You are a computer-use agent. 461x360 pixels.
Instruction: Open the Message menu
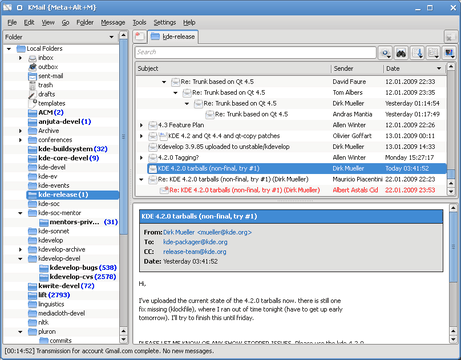[x=113, y=22]
